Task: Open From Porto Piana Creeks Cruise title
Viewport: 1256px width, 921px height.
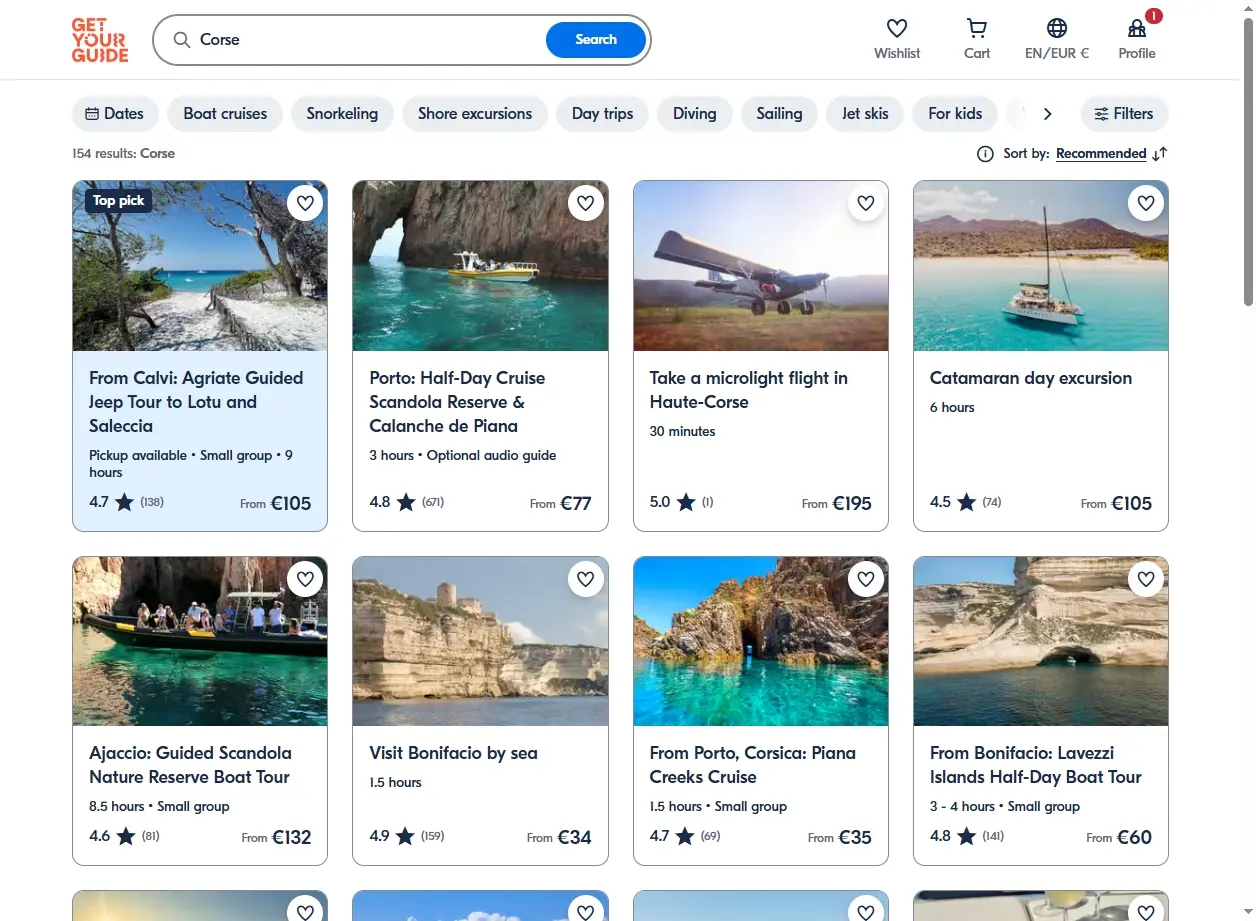Action: tap(753, 765)
